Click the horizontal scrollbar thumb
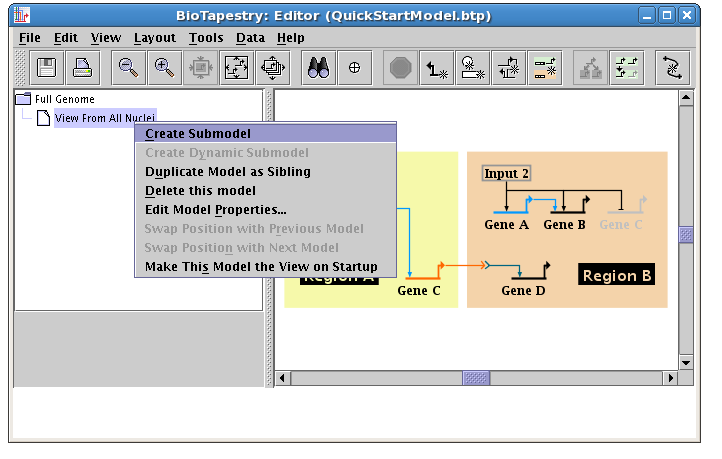Image resolution: width=722 pixels, height=459 pixels. point(476,378)
